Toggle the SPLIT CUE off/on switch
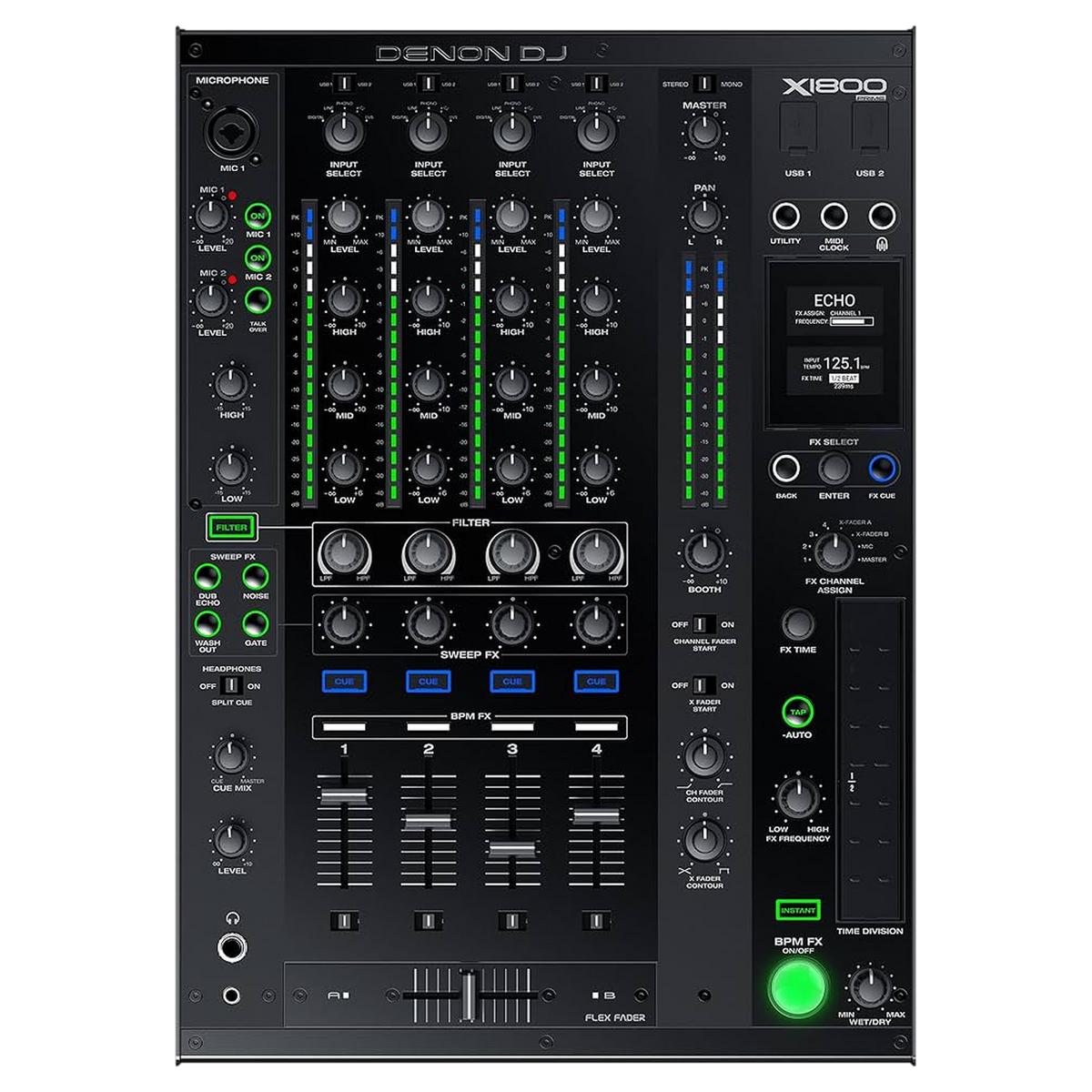 tap(231, 685)
